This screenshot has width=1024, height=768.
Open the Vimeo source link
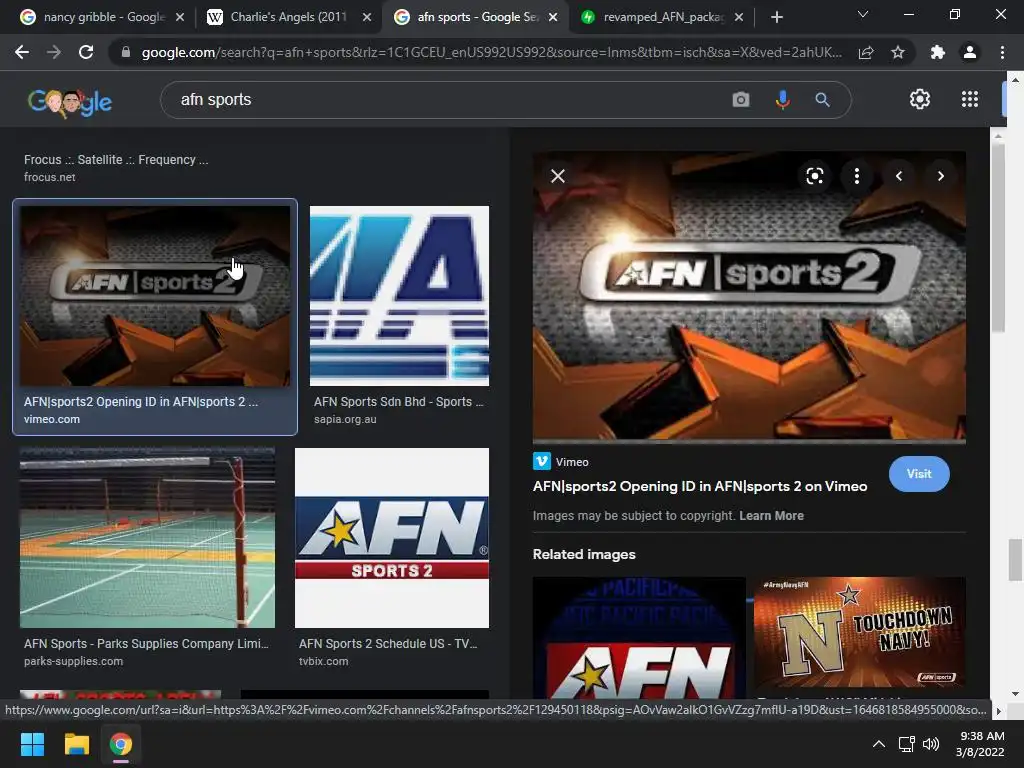[561, 462]
